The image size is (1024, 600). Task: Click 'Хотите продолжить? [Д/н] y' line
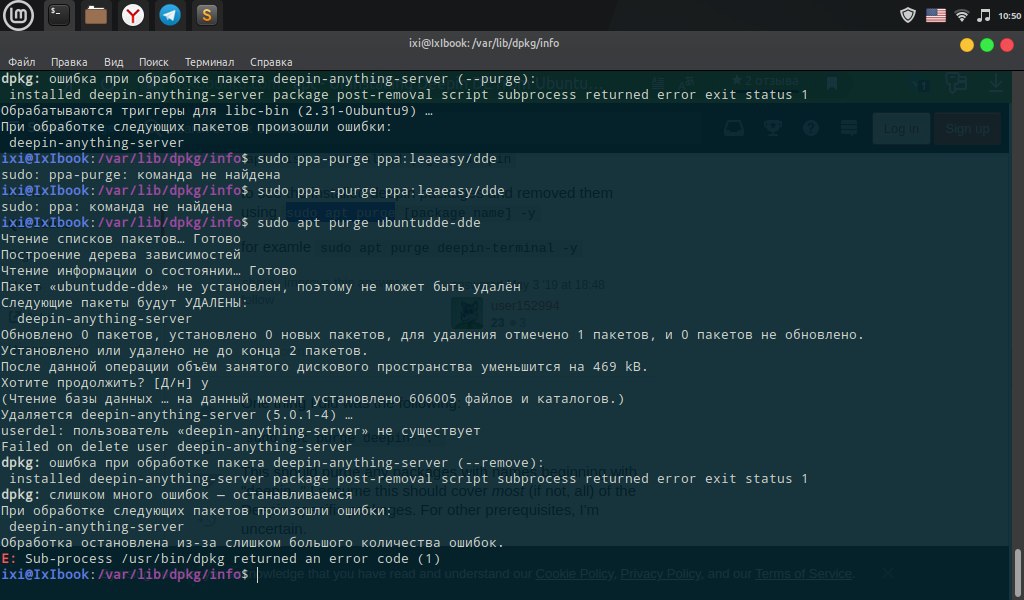(104, 383)
